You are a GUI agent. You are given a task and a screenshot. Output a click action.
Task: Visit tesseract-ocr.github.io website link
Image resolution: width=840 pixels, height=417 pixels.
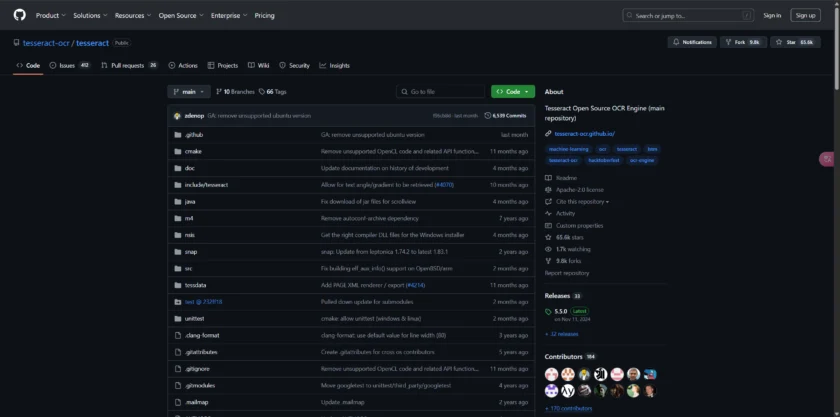[584, 134]
